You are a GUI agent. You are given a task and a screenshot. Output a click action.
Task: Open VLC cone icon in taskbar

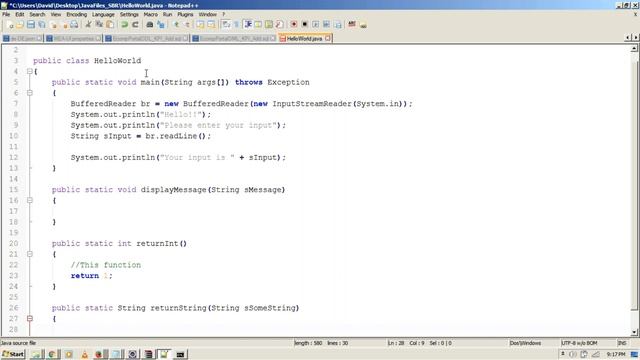tap(84, 354)
